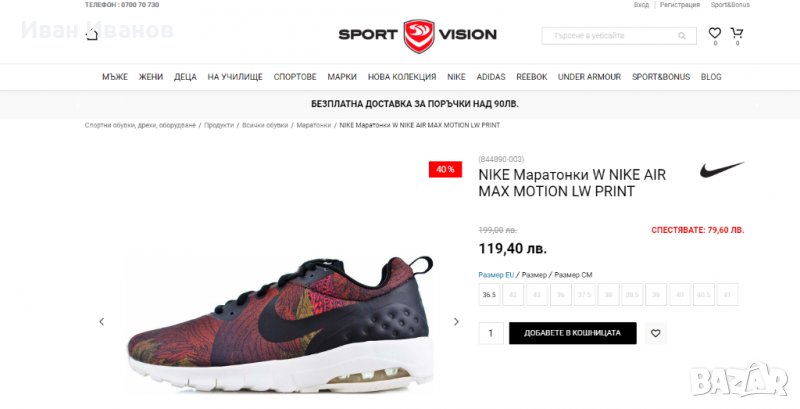Open the UNDER ARMOUR menu item

pyautogui.click(x=589, y=77)
